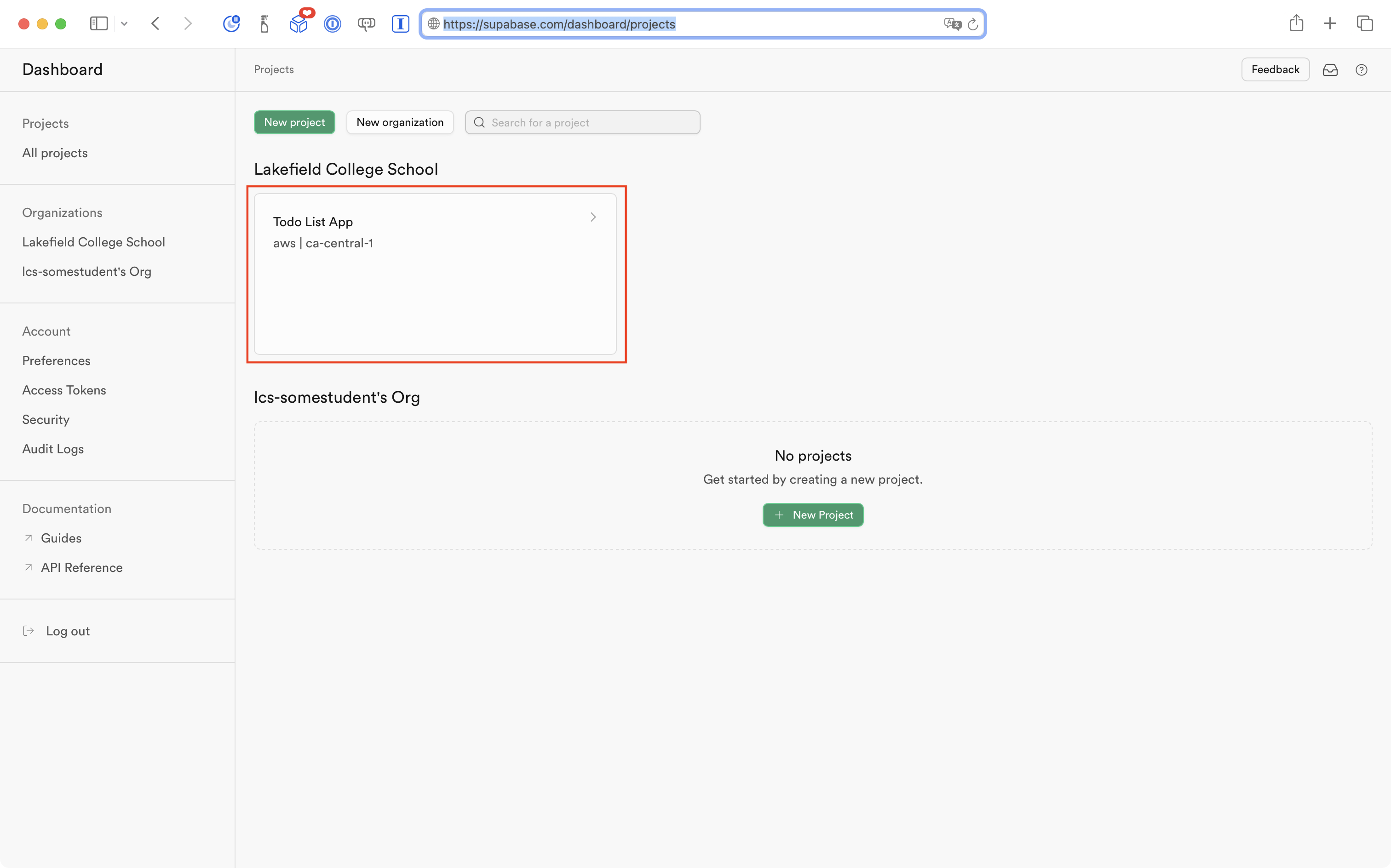The width and height of the screenshot is (1391, 868).
Task: Open Access Tokens in sidebar
Action: [x=64, y=390]
